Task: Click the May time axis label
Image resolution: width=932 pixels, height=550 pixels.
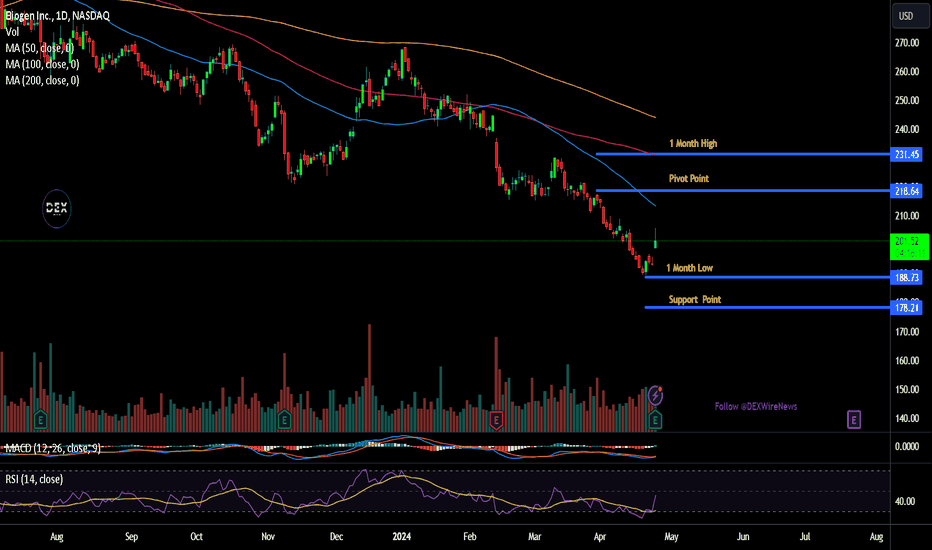Action: pyautogui.click(x=671, y=536)
